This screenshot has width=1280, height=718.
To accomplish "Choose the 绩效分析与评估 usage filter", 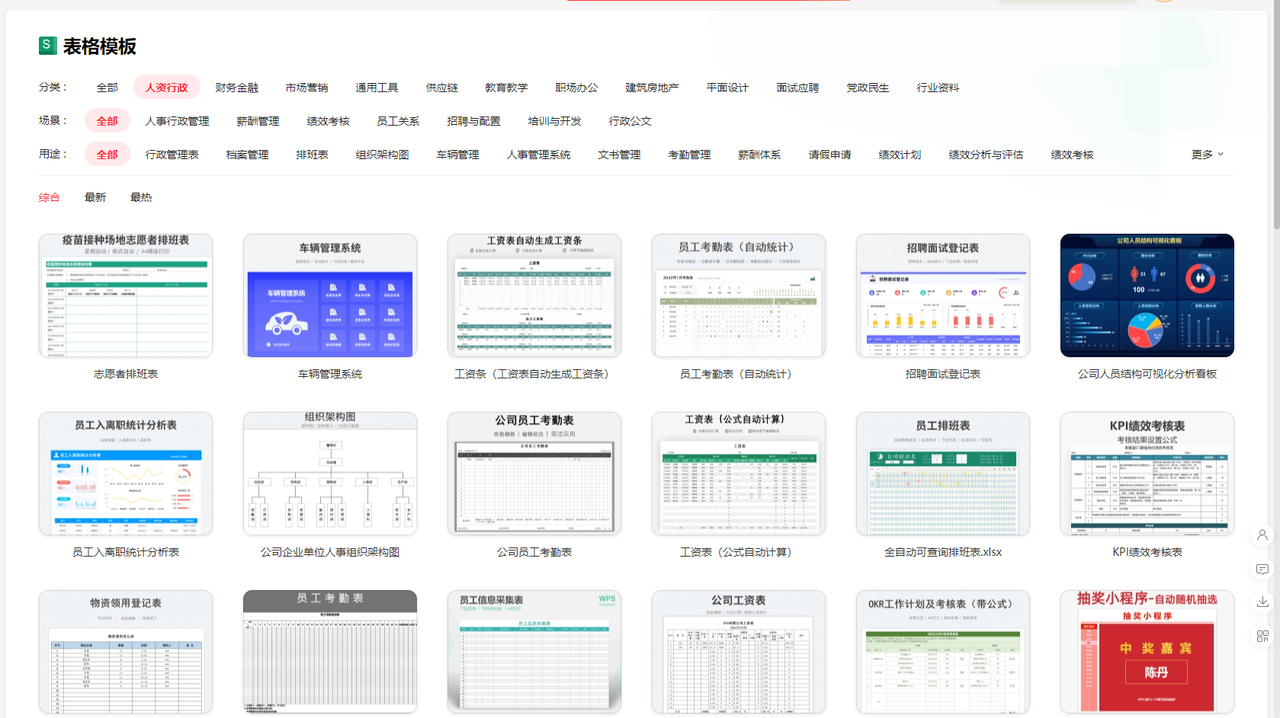I will pyautogui.click(x=986, y=155).
